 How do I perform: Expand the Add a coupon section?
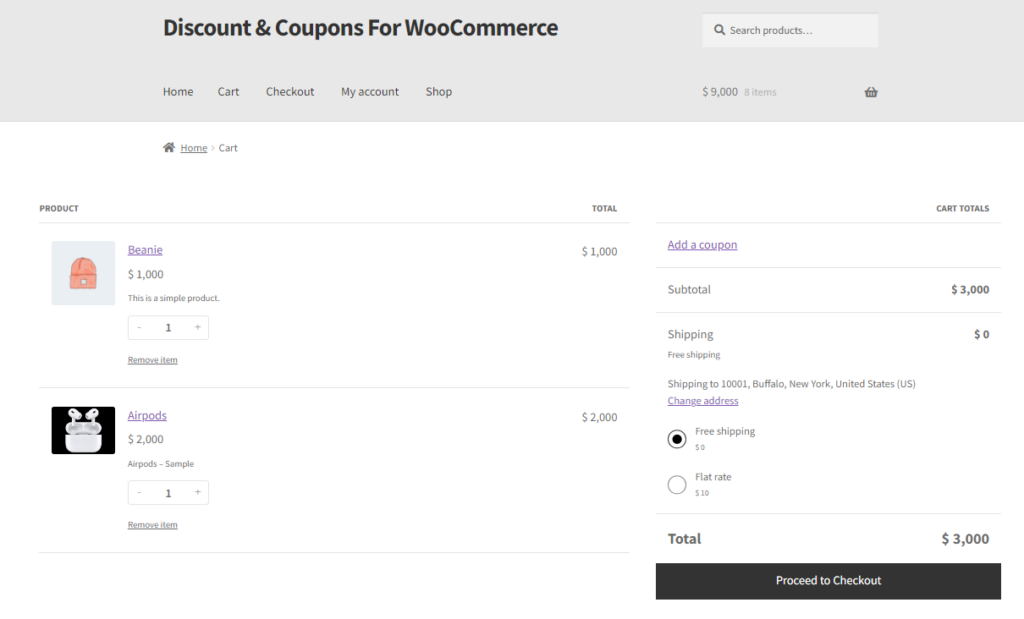tap(702, 245)
